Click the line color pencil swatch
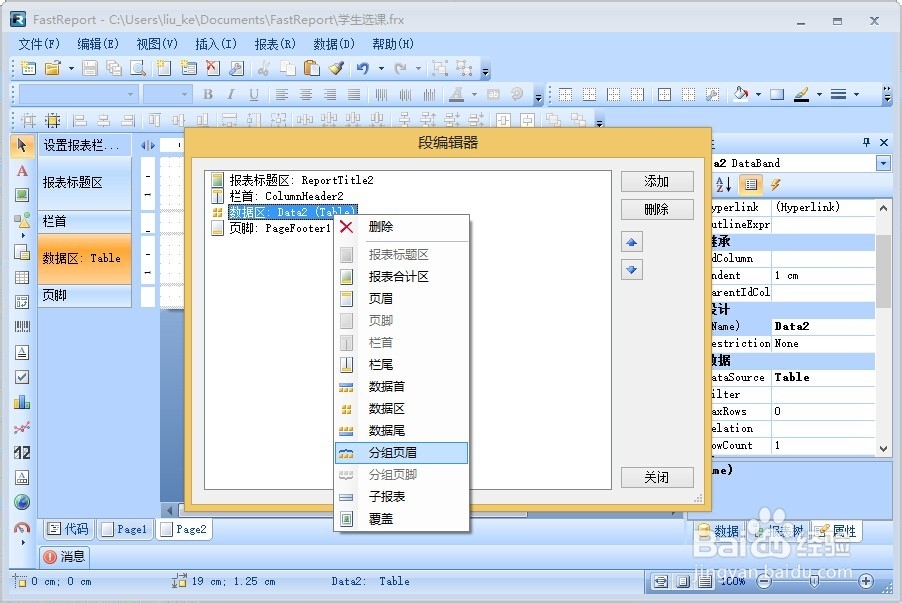This screenshot has width=902, height=603. [801, 94]
